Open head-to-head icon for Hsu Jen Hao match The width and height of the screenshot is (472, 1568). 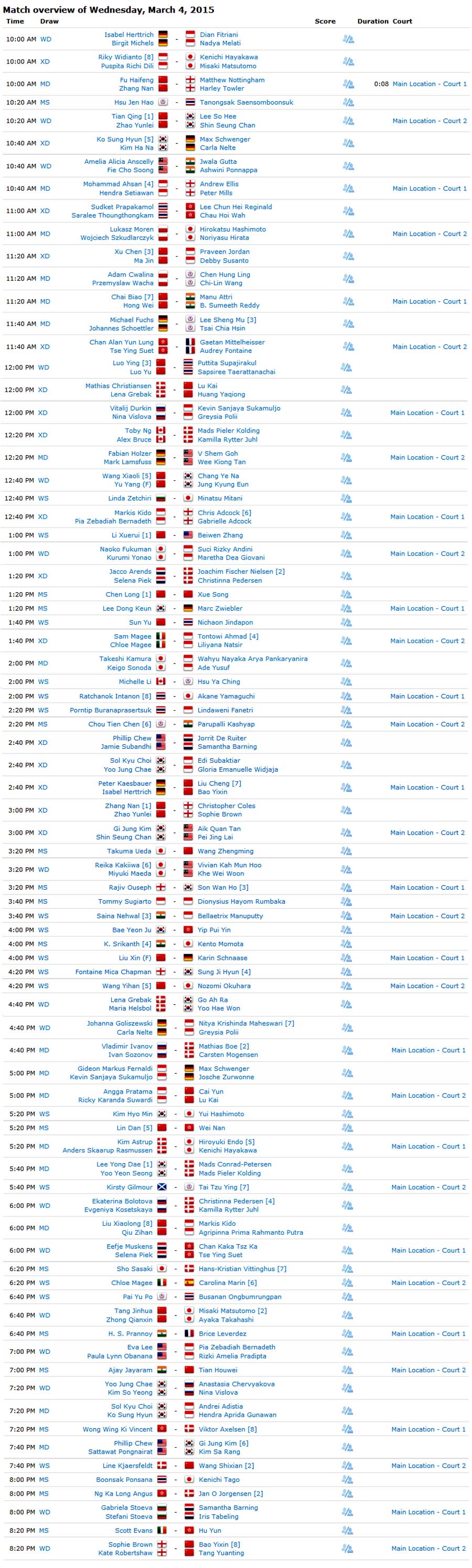click(x=348, y=102)
